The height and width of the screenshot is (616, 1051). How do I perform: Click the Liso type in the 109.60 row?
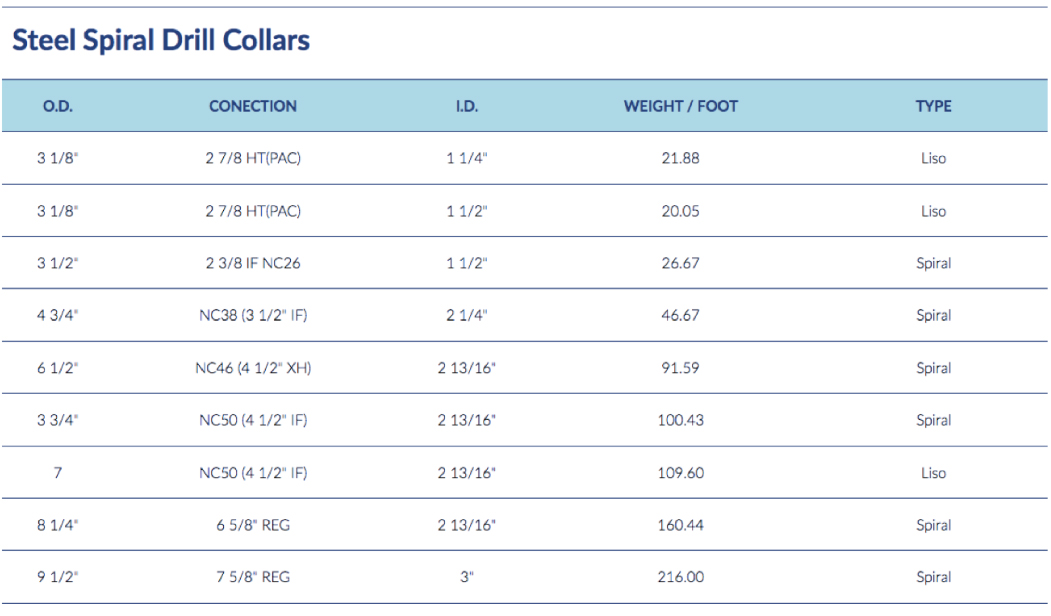pos(933,473)
